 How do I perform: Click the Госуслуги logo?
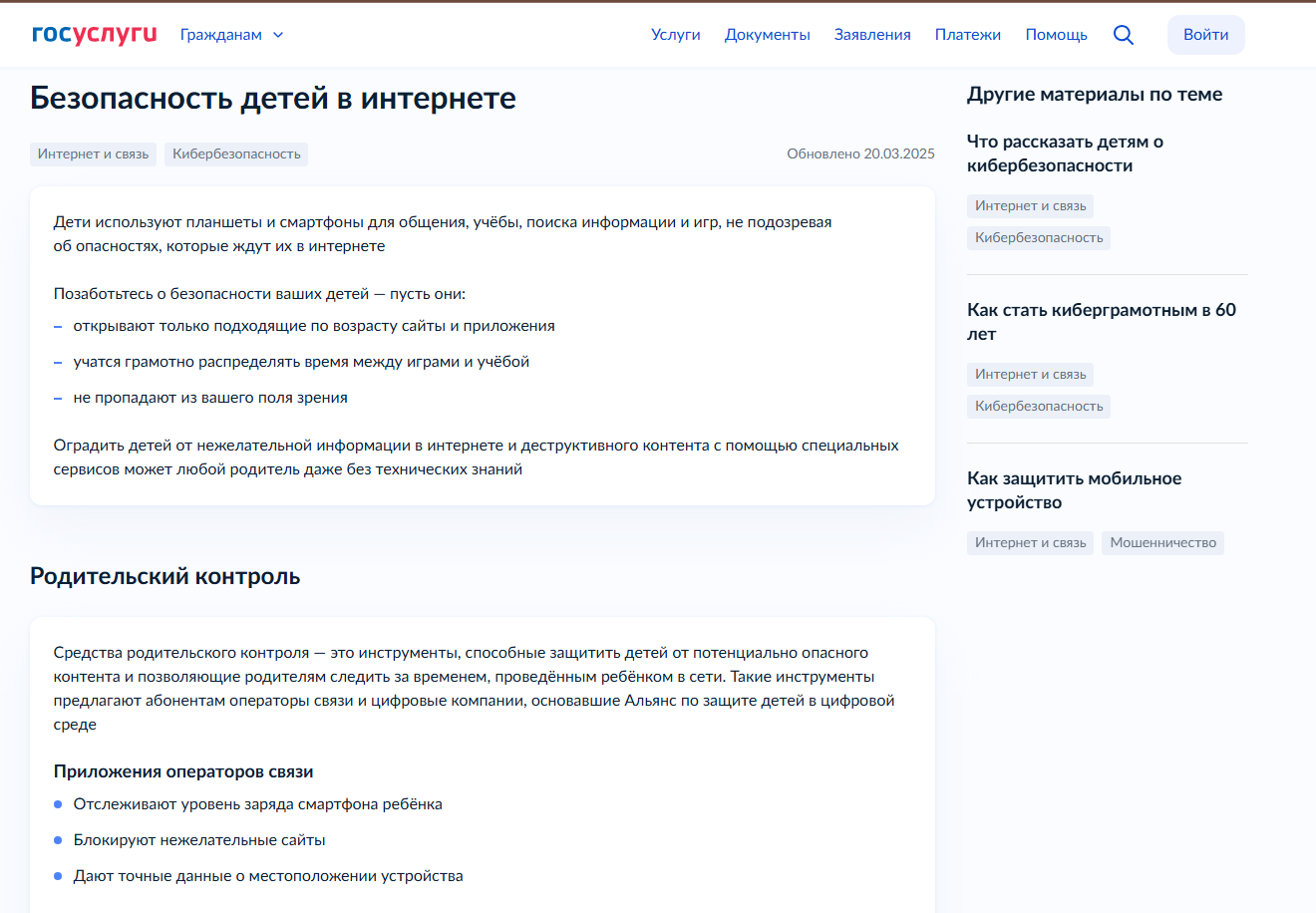pyautogui.click(x=94, y=34)
